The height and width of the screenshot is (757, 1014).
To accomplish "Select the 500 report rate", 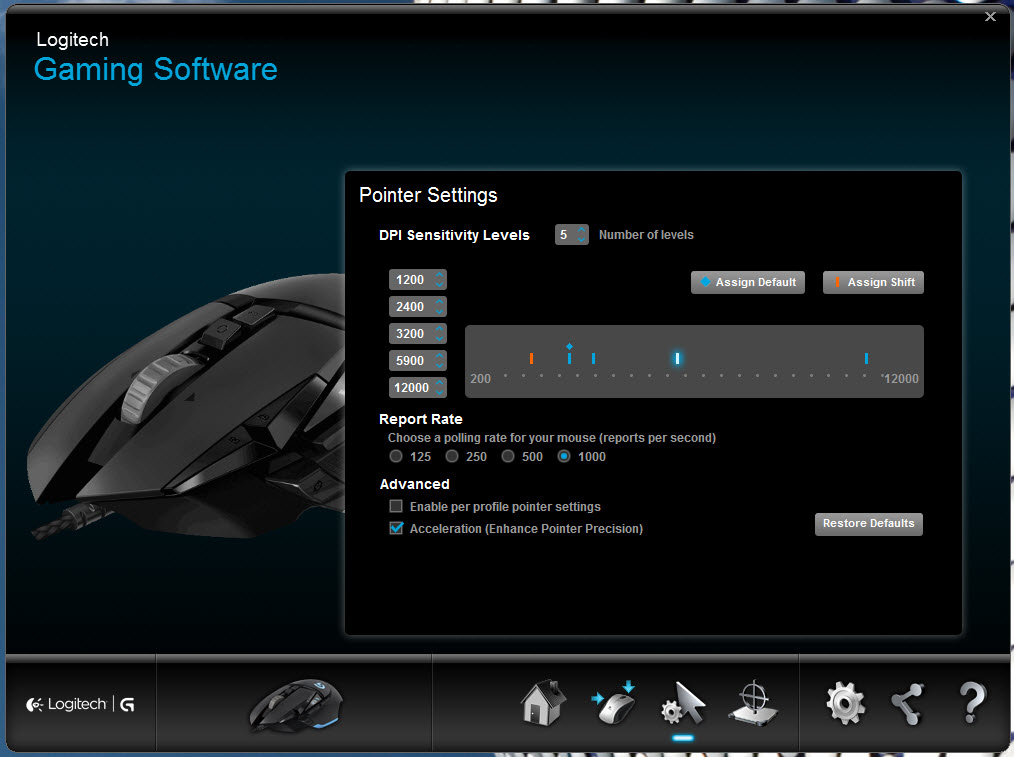I will pyautogui.click(x=508, y=456).
